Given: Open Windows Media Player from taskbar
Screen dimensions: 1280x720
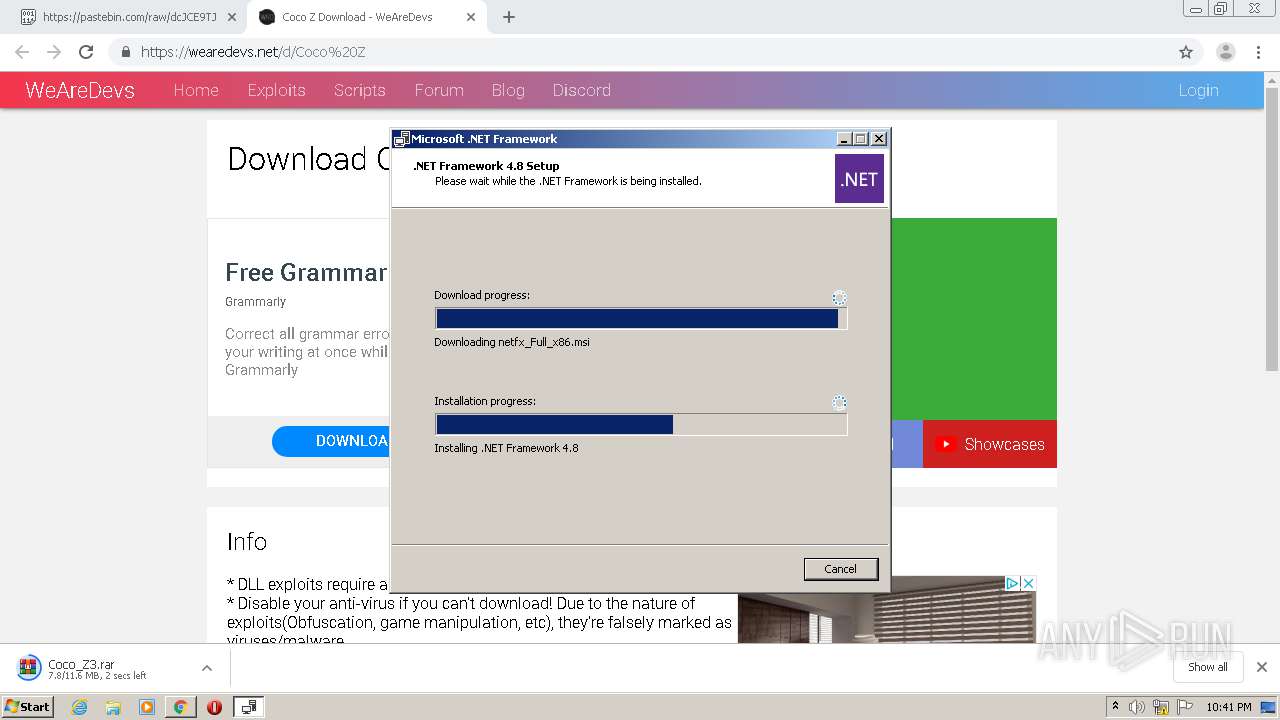Looking at the screenshot, I should tap(147, 707).
